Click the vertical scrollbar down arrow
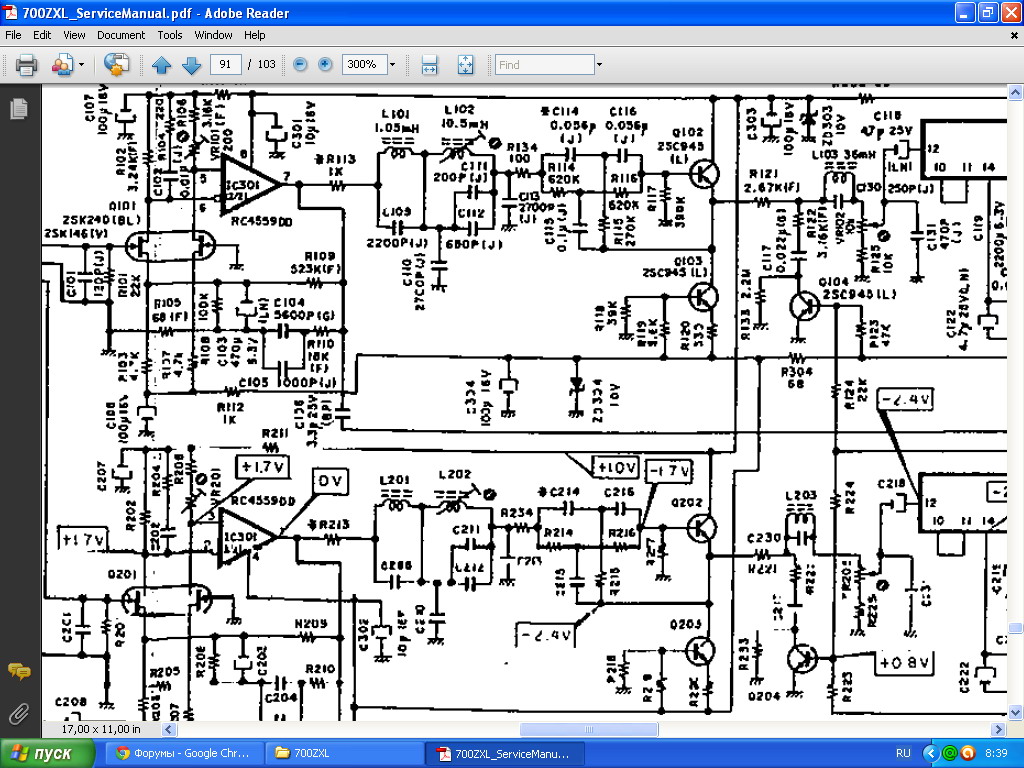Viewport: 1024px width, 768px height. [x=1015, y=713]
